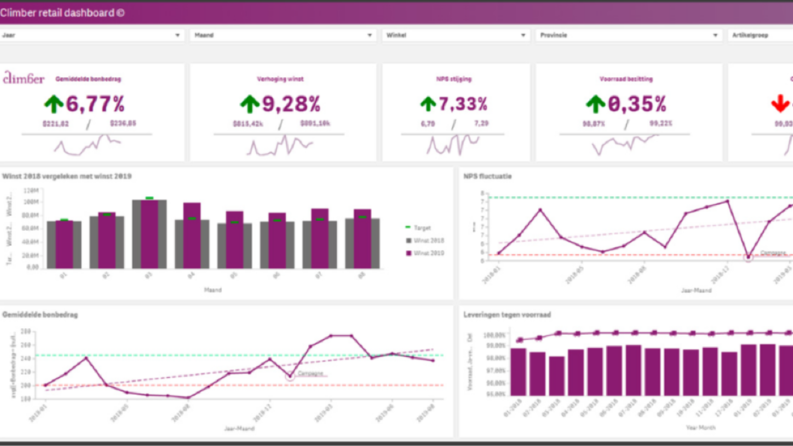This screenshot has width=793, height=446.
Task: Select the Winst 2019 legend swatch
Action: 409,253
